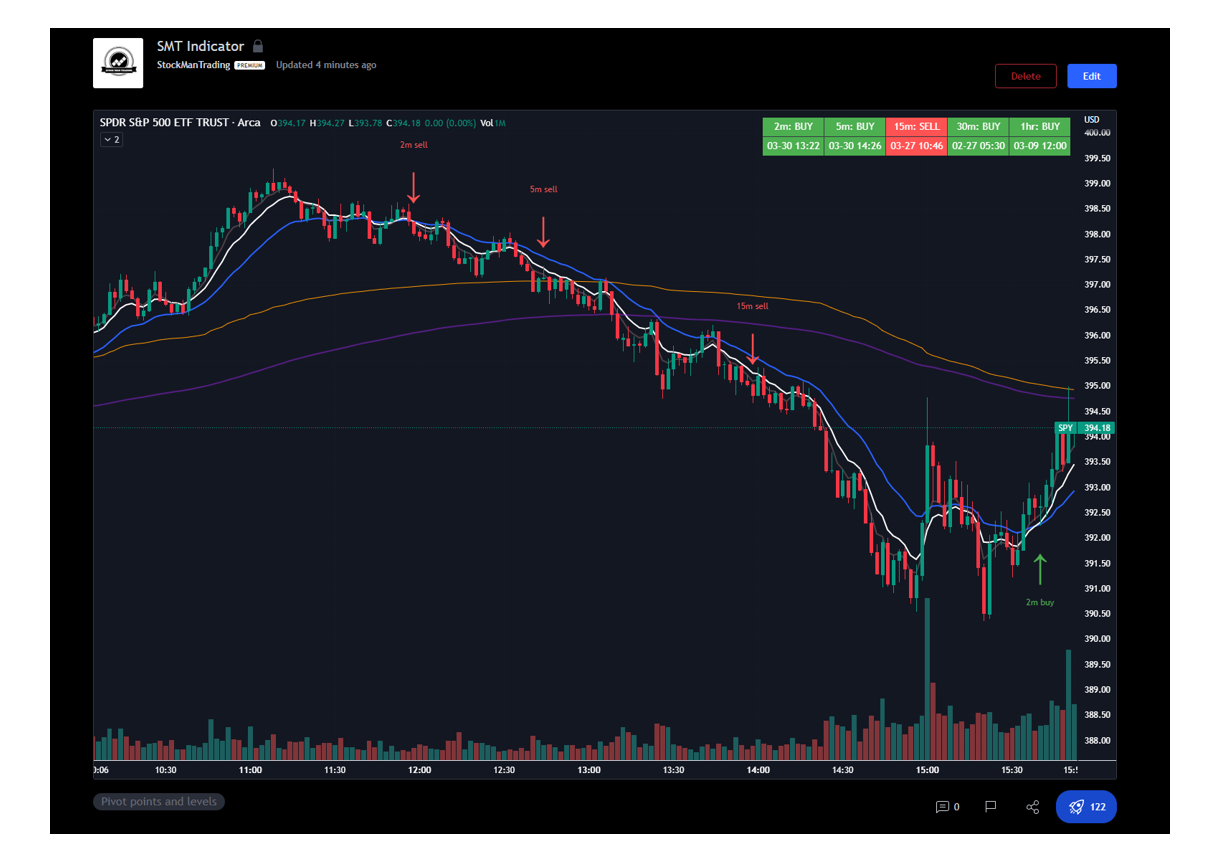The width and height of the screenshot is (1211, 867).
Task: Click the comment count showing 0
Action: click(x=956, y=807)
